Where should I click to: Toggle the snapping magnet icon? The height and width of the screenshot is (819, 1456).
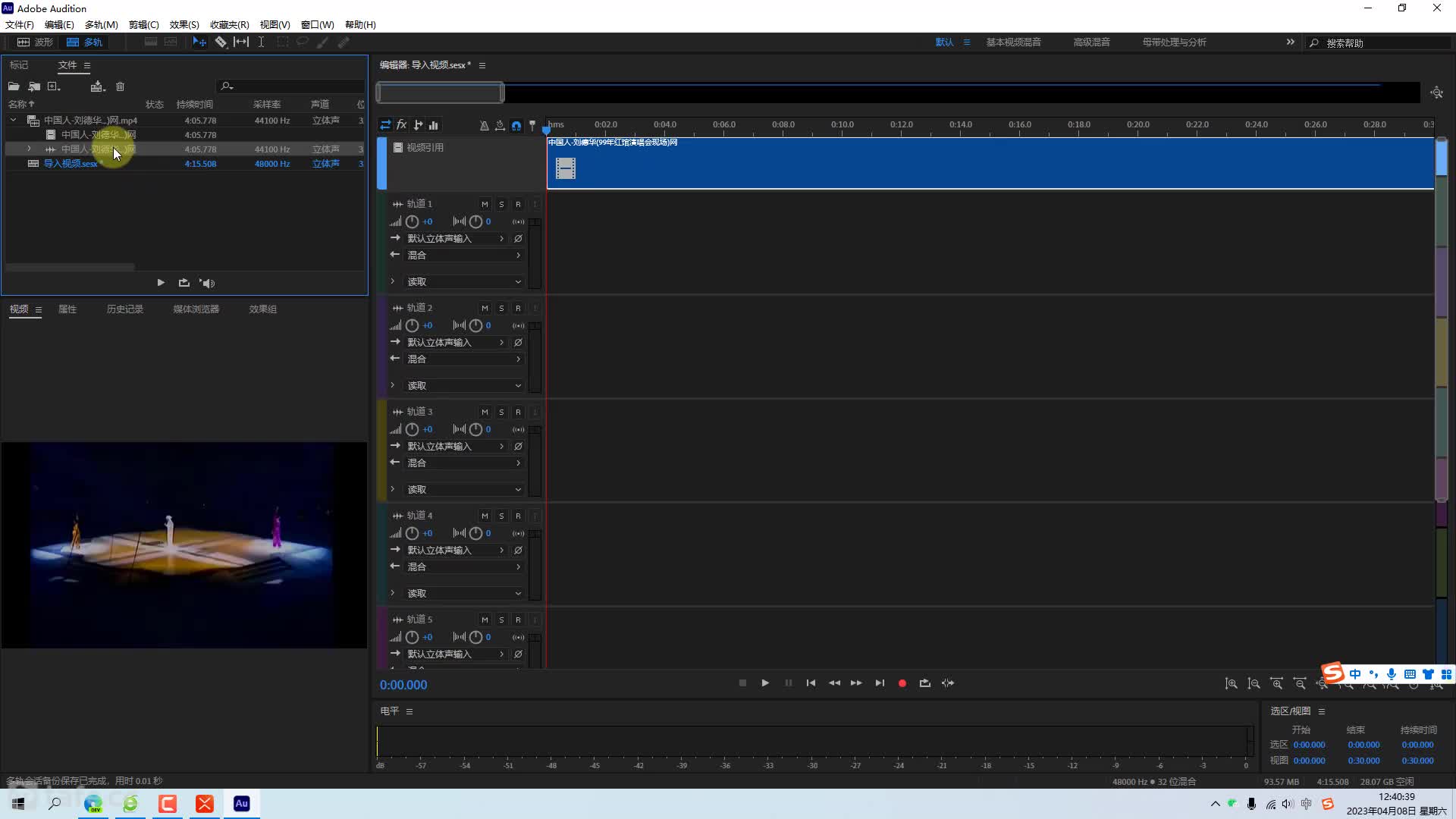516,126
